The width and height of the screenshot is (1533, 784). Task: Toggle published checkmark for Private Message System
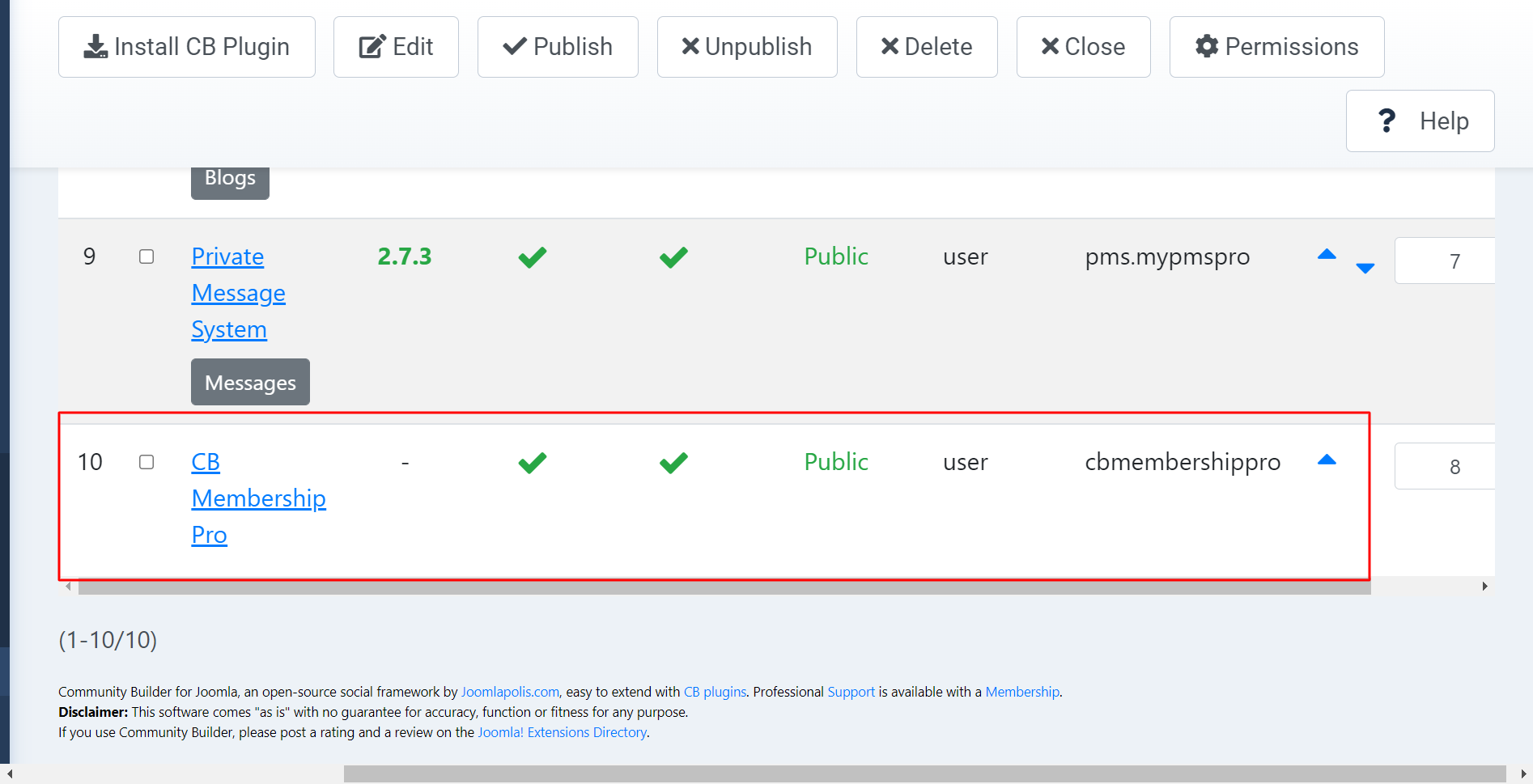click(x=673, y=257)
